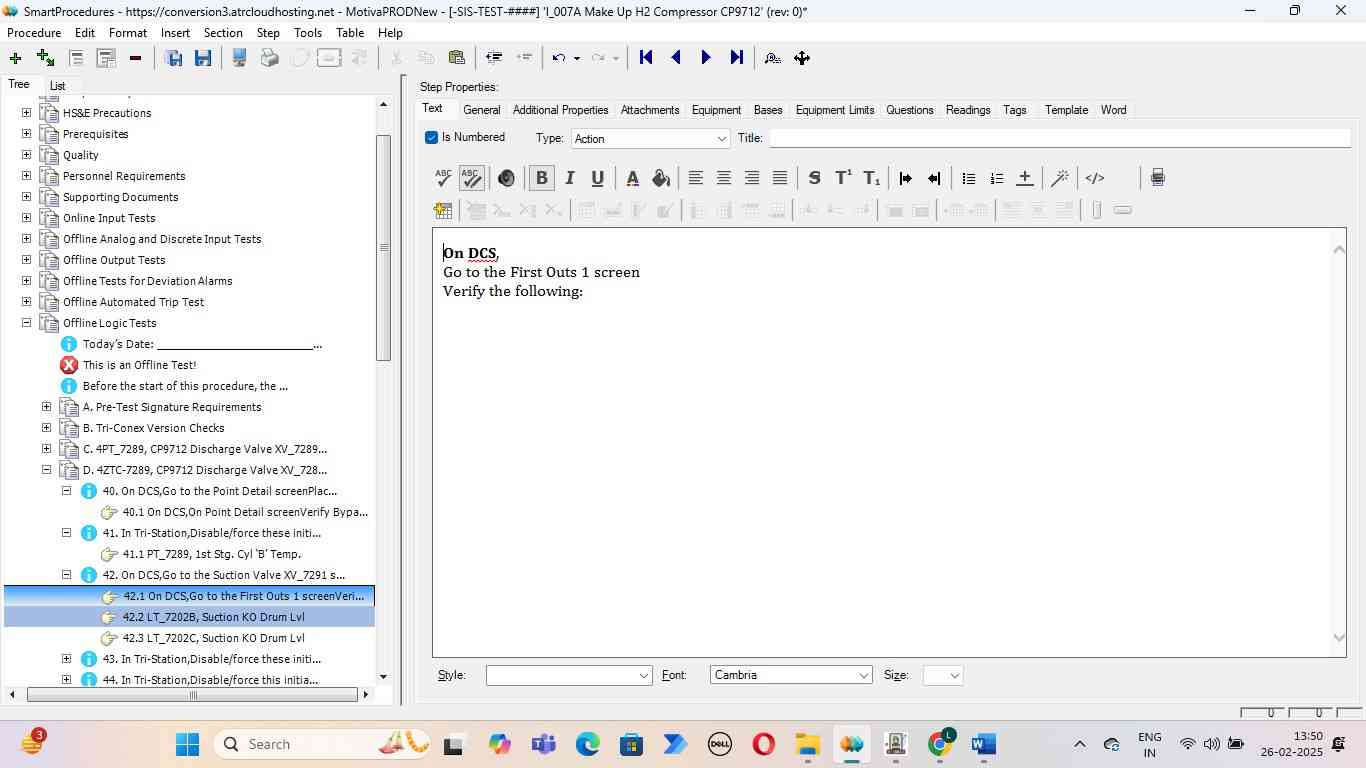Click the insert table icon
This screenshot has width=1366, height=768.
coord(443,210)
